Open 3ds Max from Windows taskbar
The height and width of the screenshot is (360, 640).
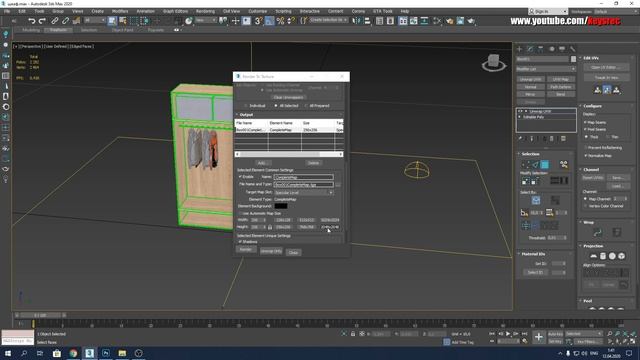coord(89,353)
